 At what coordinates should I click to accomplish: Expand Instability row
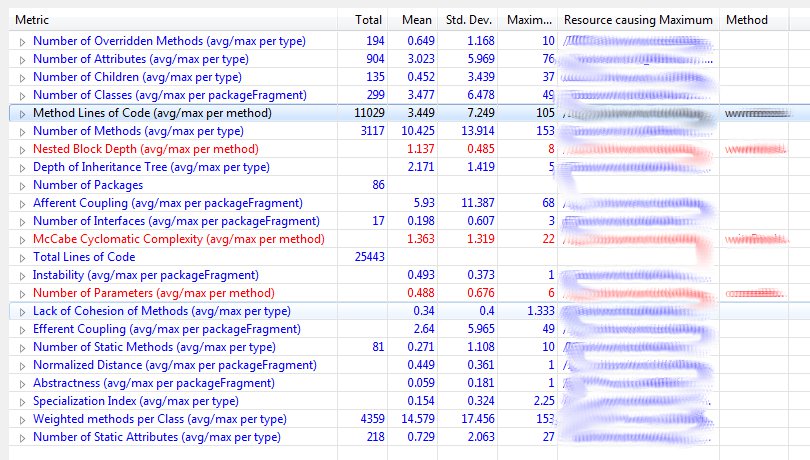pos(22,276)
